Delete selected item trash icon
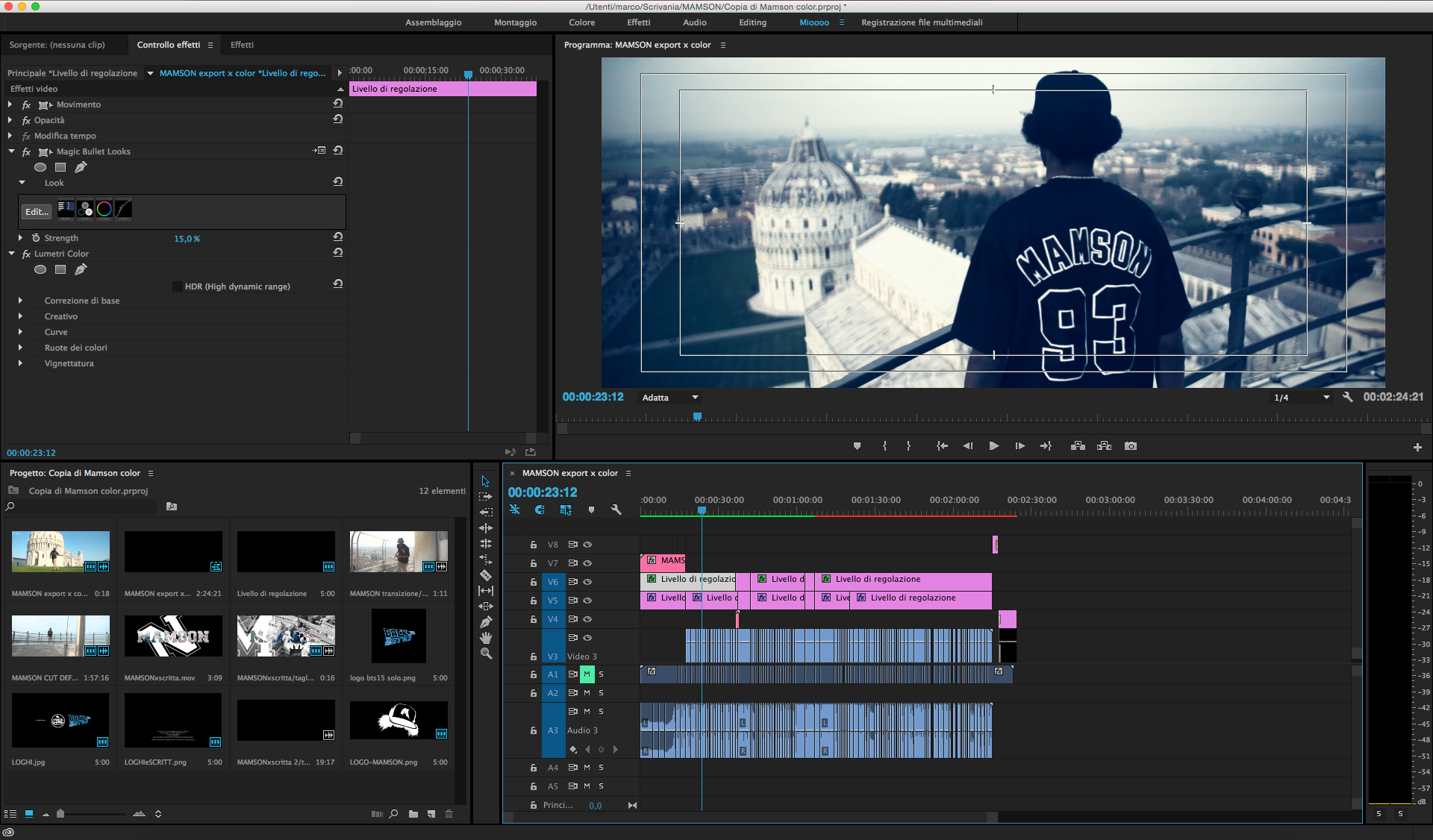This screenshot has width=1433, height=840. click(449, 814)
